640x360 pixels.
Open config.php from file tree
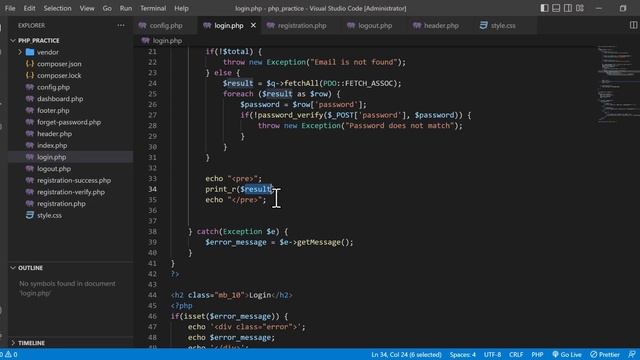53,87
